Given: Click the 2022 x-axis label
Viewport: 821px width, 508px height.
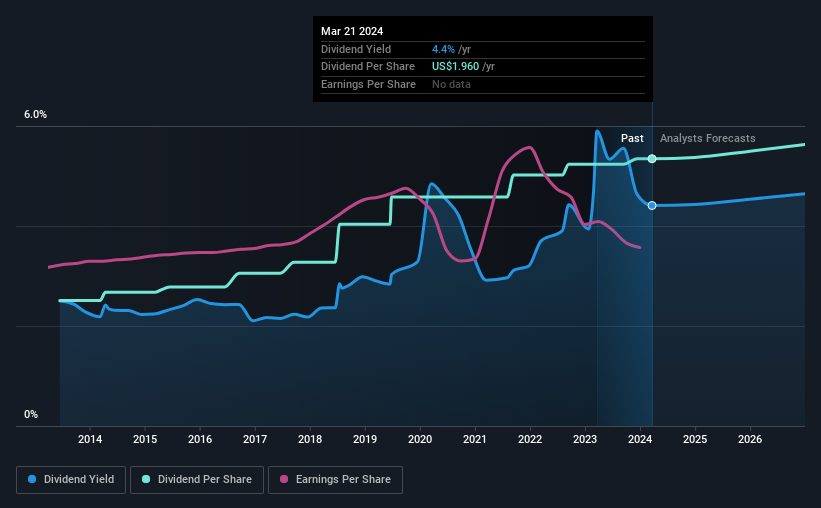Looking at the screenshot, I should pyautogui.click(x=530, y=439).
